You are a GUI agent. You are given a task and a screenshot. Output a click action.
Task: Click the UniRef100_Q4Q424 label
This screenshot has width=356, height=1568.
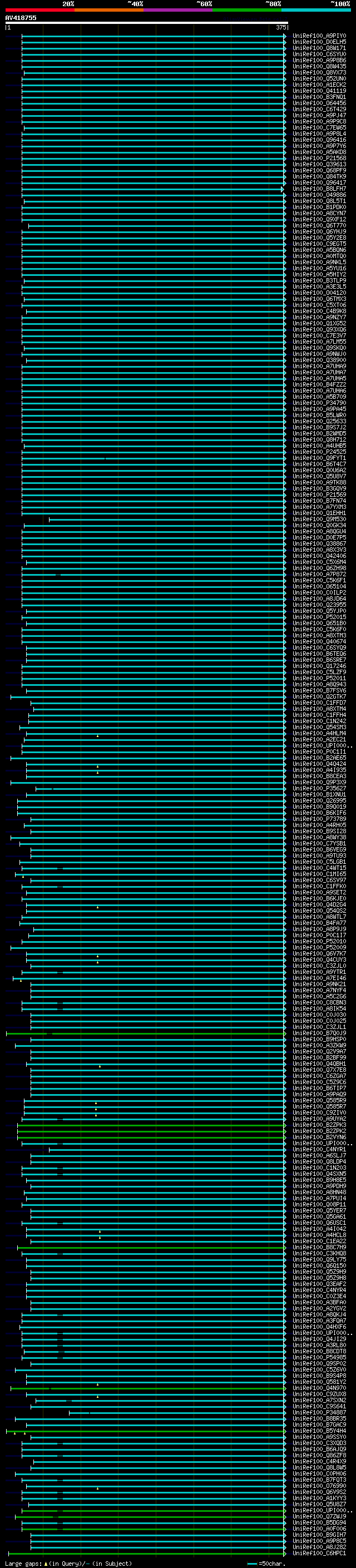pos(319,764)
